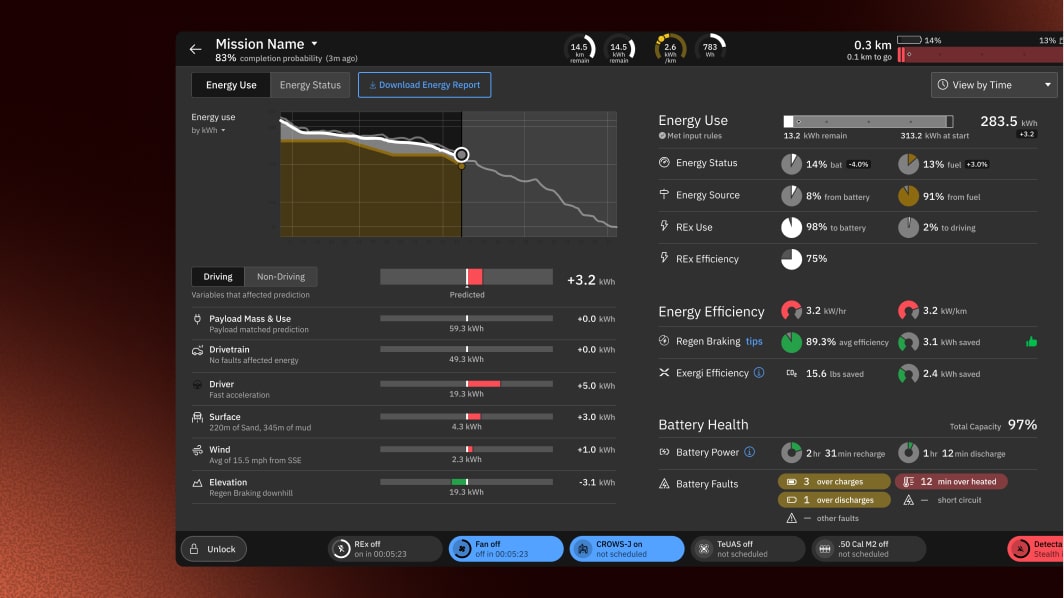Open the View by Time dropdown
The height and width of the screenshot is (598, 1064).
coord(993,85)
